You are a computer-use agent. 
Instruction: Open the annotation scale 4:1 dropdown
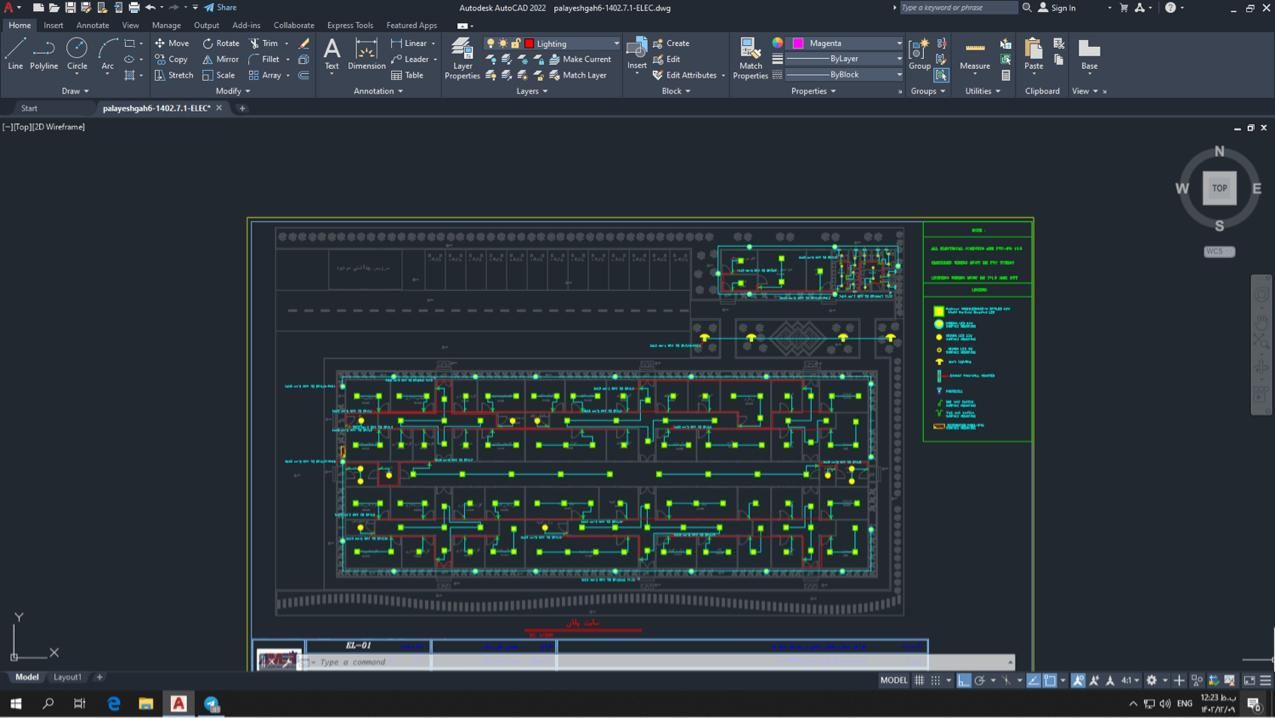pyautogui.click(x=1130, y=680)
